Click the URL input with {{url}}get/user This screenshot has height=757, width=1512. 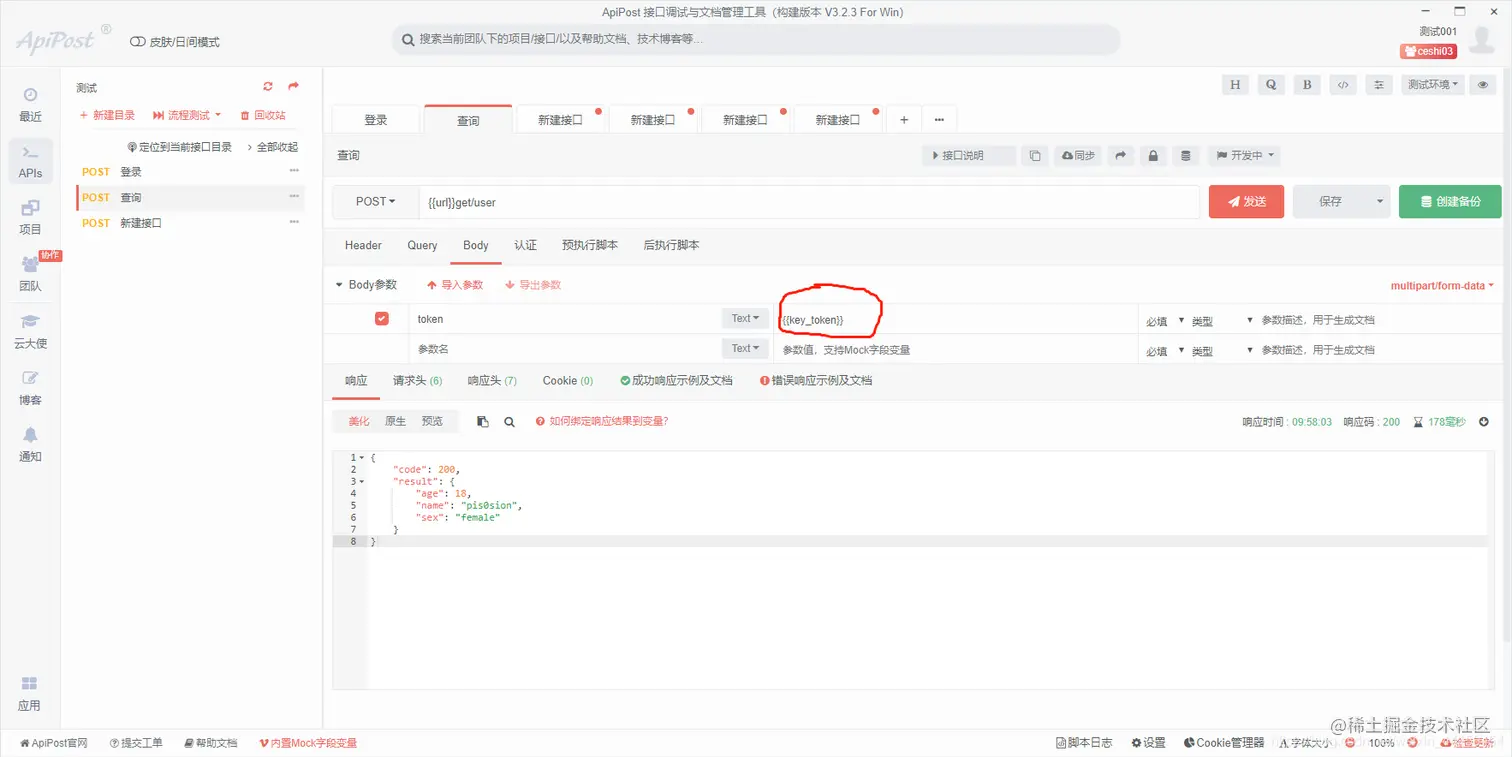pos(809,202)
